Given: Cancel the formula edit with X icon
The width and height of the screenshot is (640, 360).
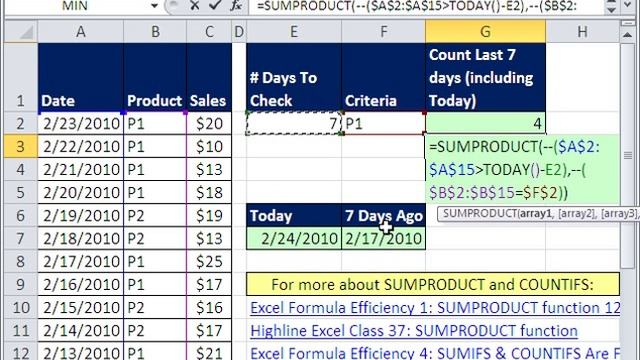Looking at the screenshot, I should click(195, 5).
